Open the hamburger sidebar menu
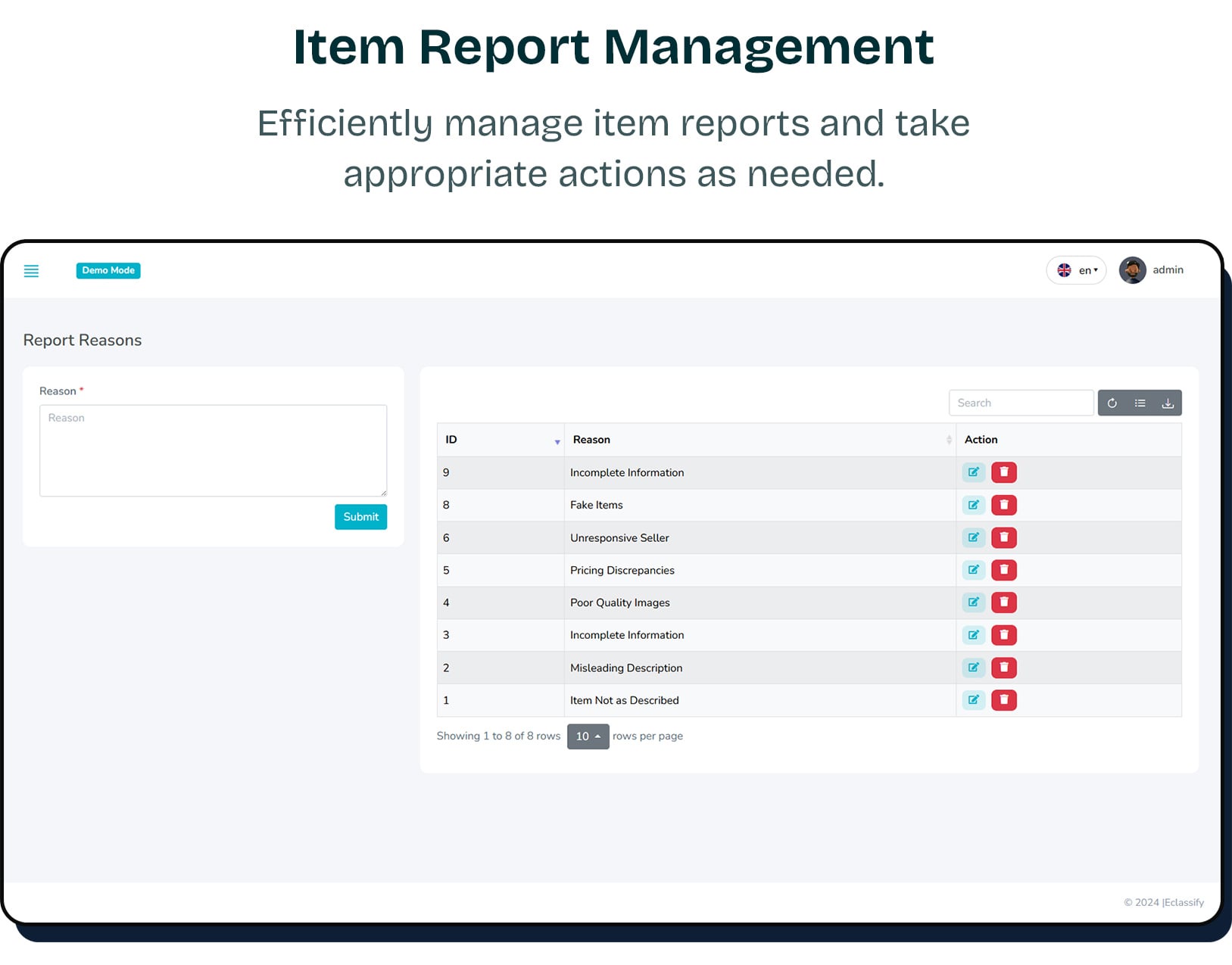Image resolution: width=1232 pixels, height=965 pixels. pyautogui.click(x=31, y=271)
